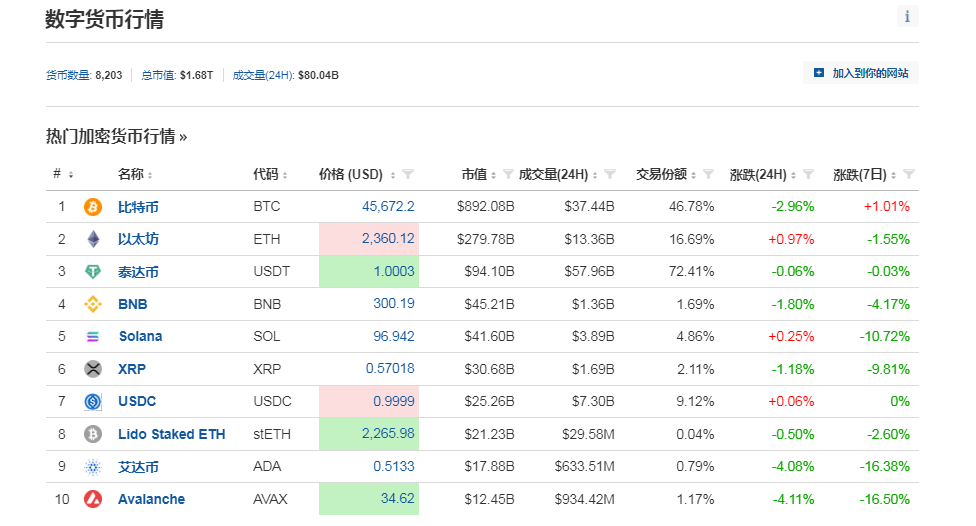Click the USDC coin icon
Viewport: 976px width, 526px height.
tap(93, 402)
